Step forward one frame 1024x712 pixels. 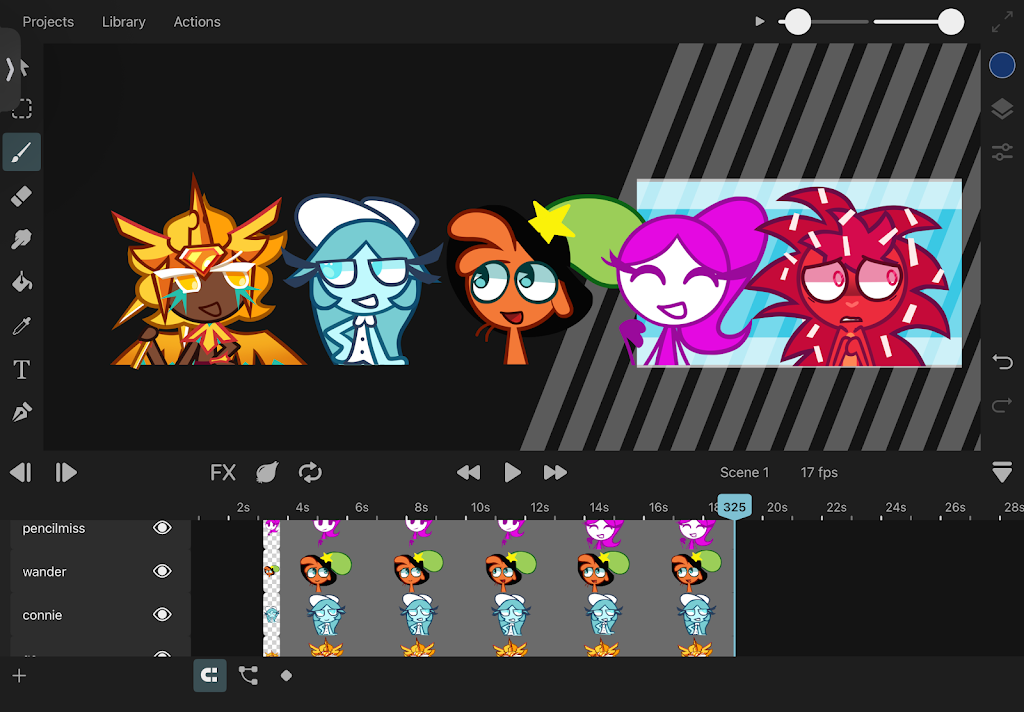pyautogui.click(x=65, y=472)
